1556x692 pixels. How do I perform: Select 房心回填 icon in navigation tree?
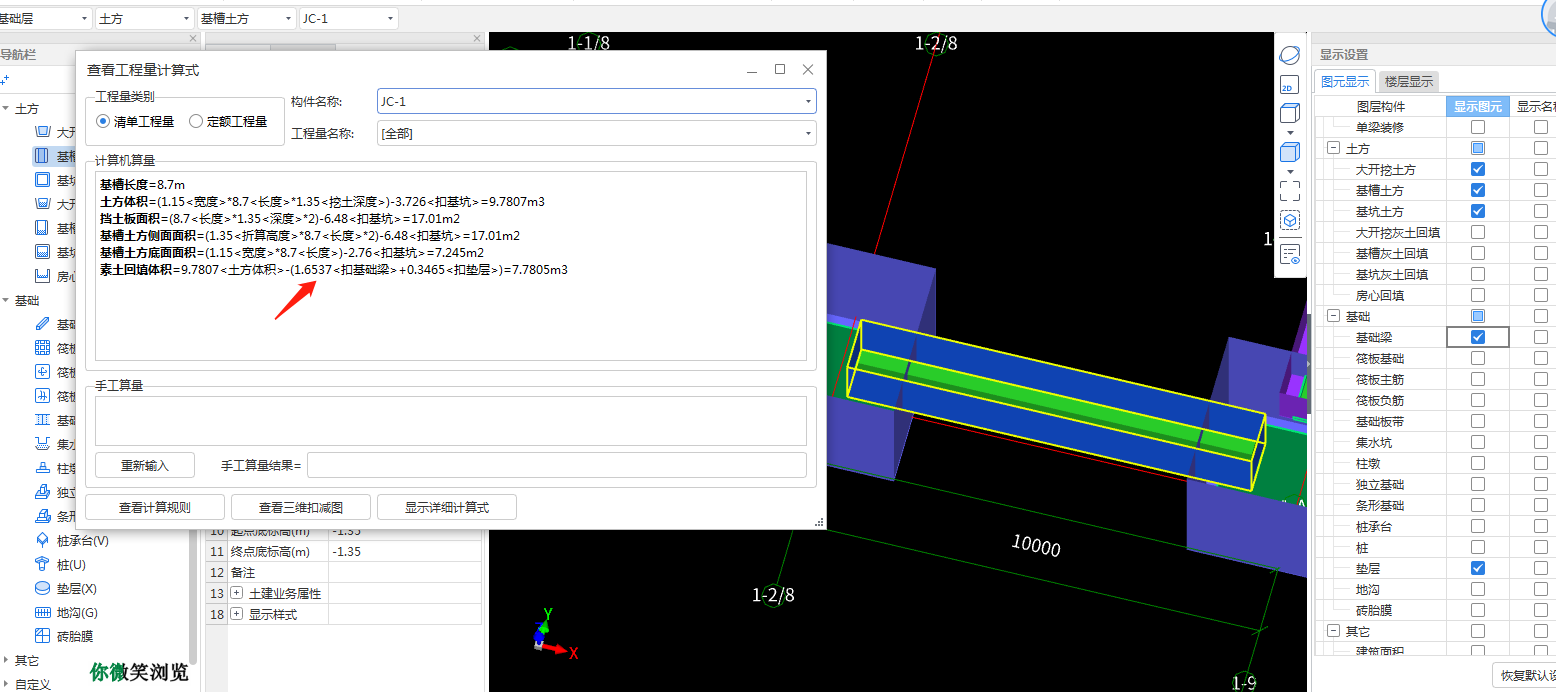pos(42,276)
